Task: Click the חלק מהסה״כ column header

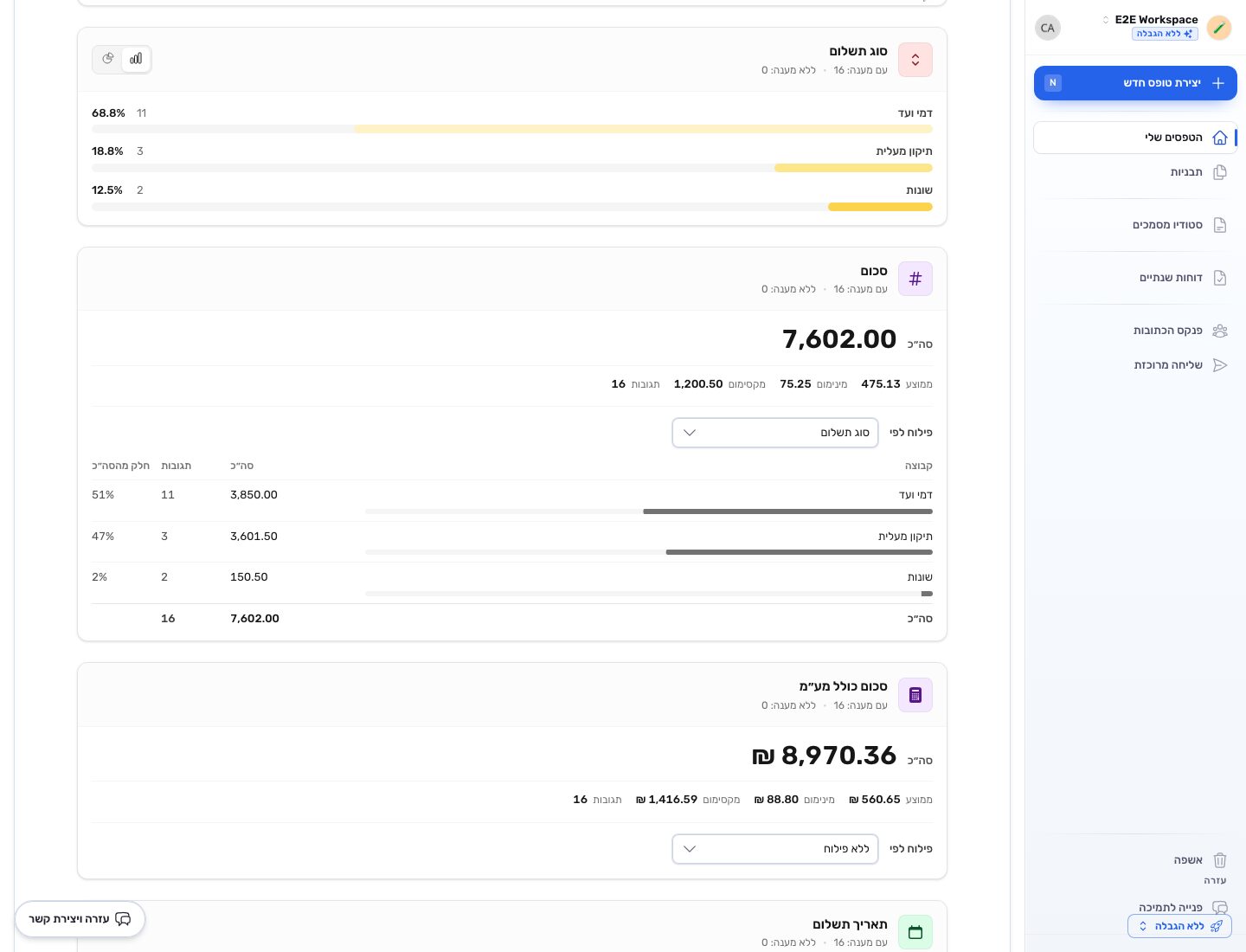Action: click(121, 466)
